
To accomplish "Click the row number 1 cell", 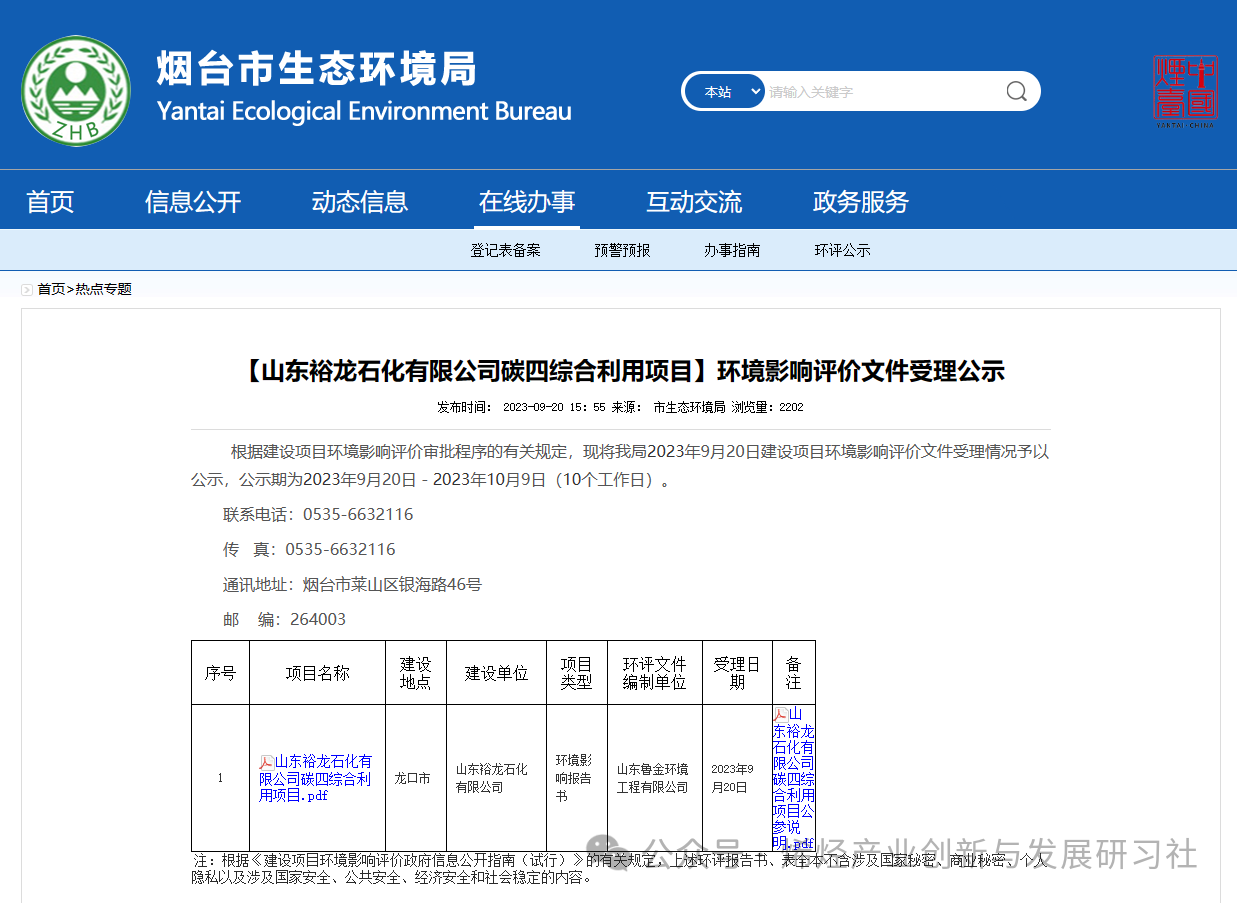I will pos(220,778).
